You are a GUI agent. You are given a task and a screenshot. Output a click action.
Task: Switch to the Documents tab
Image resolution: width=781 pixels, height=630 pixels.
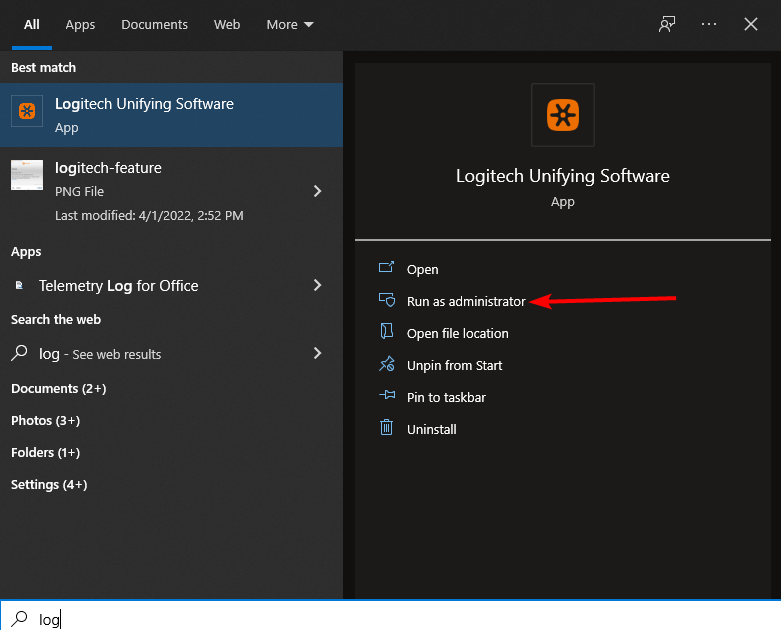pos(154,24)
